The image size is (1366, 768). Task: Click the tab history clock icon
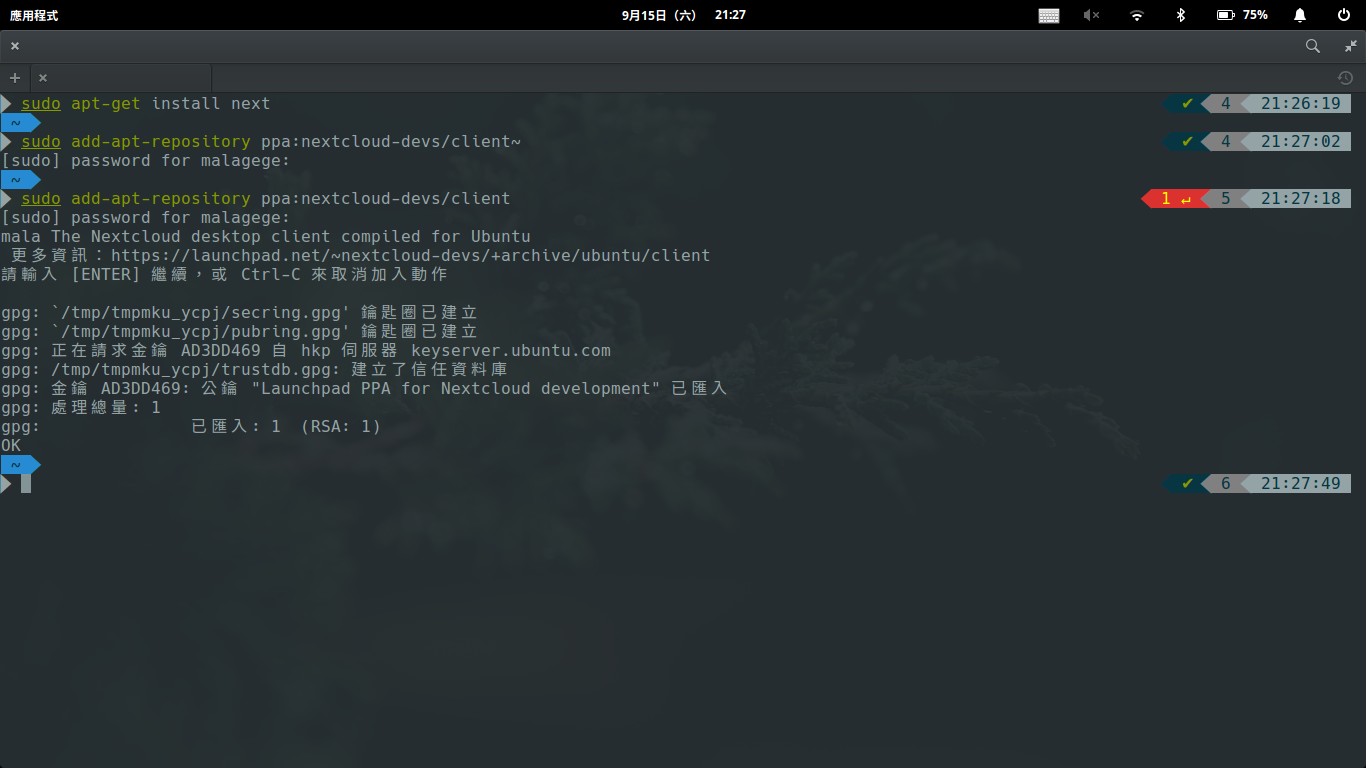point(1345,78)
